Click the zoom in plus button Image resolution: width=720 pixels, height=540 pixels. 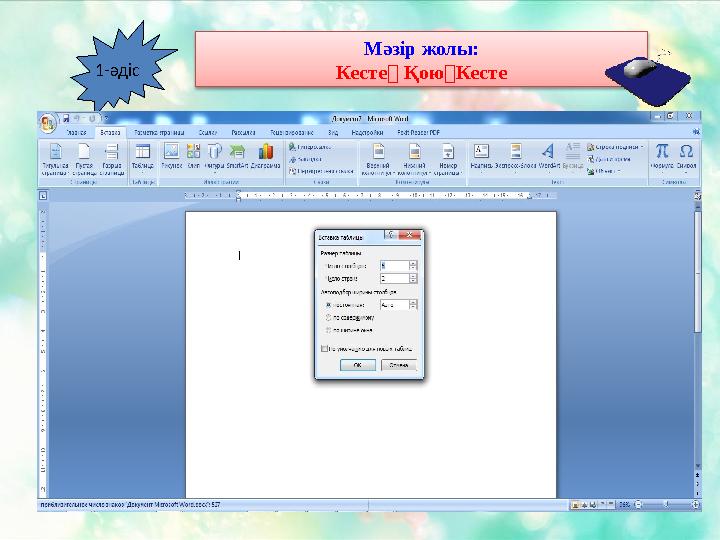point(696,505)
